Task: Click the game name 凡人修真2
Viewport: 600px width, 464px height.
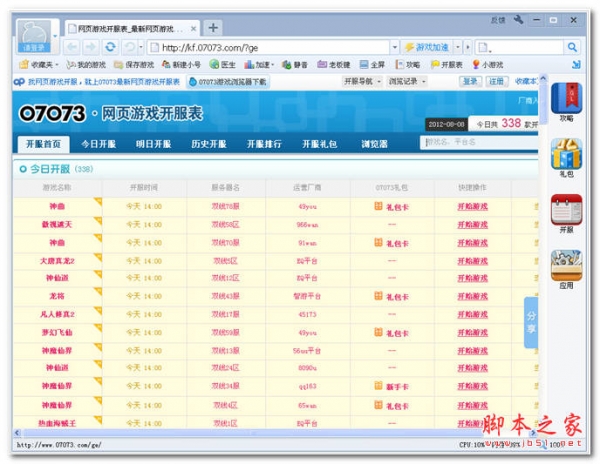Action: 57,314
